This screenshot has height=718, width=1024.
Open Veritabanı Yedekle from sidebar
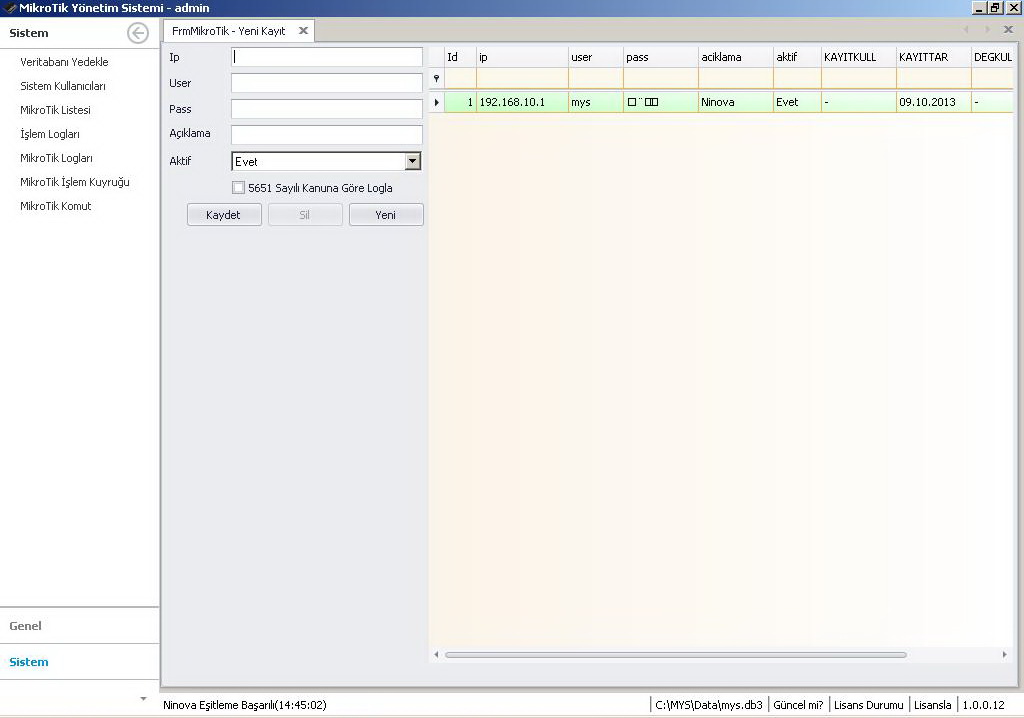click(x=64, y=62)
